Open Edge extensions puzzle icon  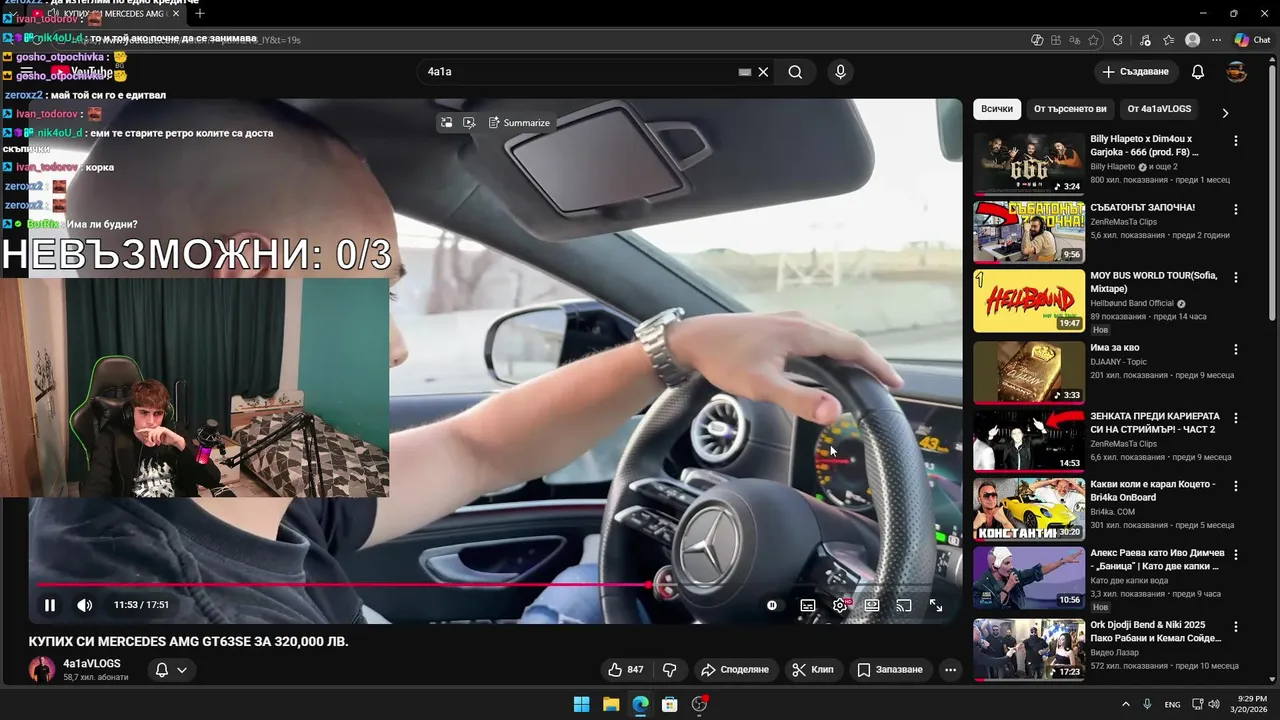(x=1118, y=40)
